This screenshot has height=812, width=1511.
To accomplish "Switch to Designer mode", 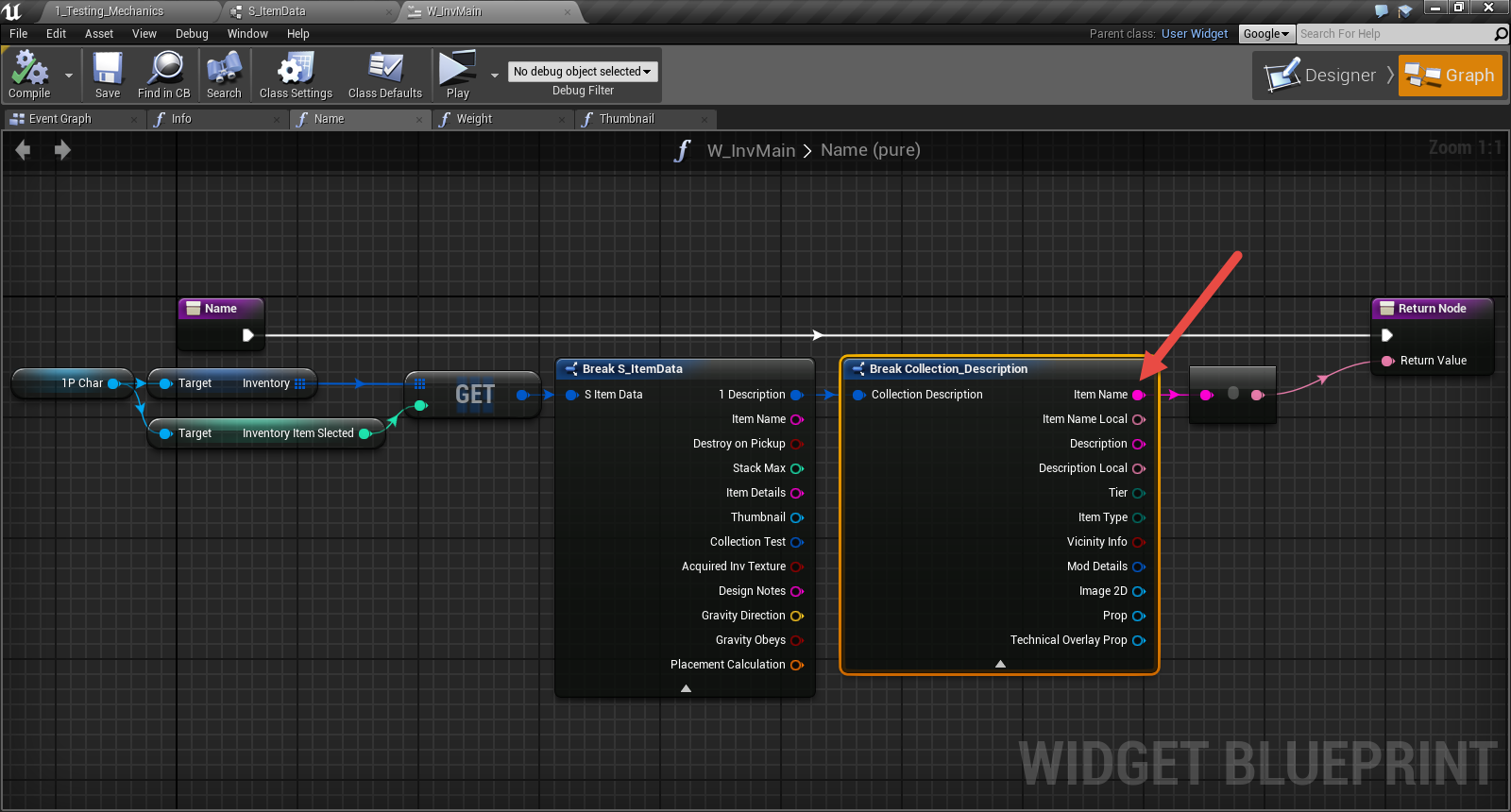I will tap(1322, 75).
